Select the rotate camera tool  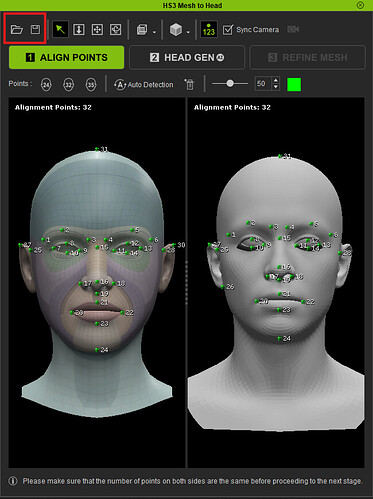pyautogui.click(x=116, y=29)
